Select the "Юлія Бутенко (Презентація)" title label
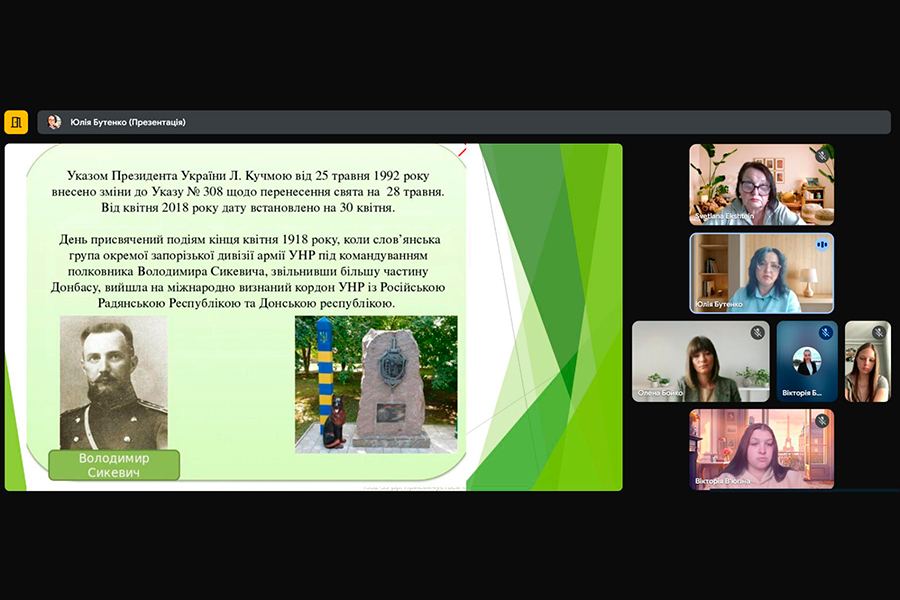 128,122
